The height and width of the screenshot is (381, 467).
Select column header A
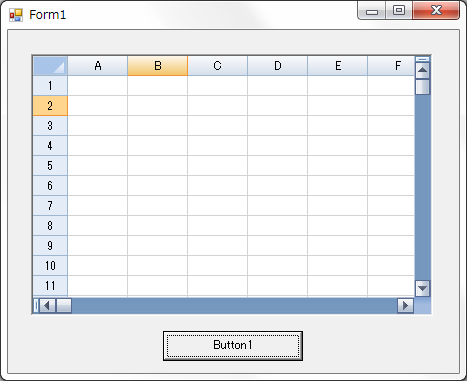coord(98,66)
